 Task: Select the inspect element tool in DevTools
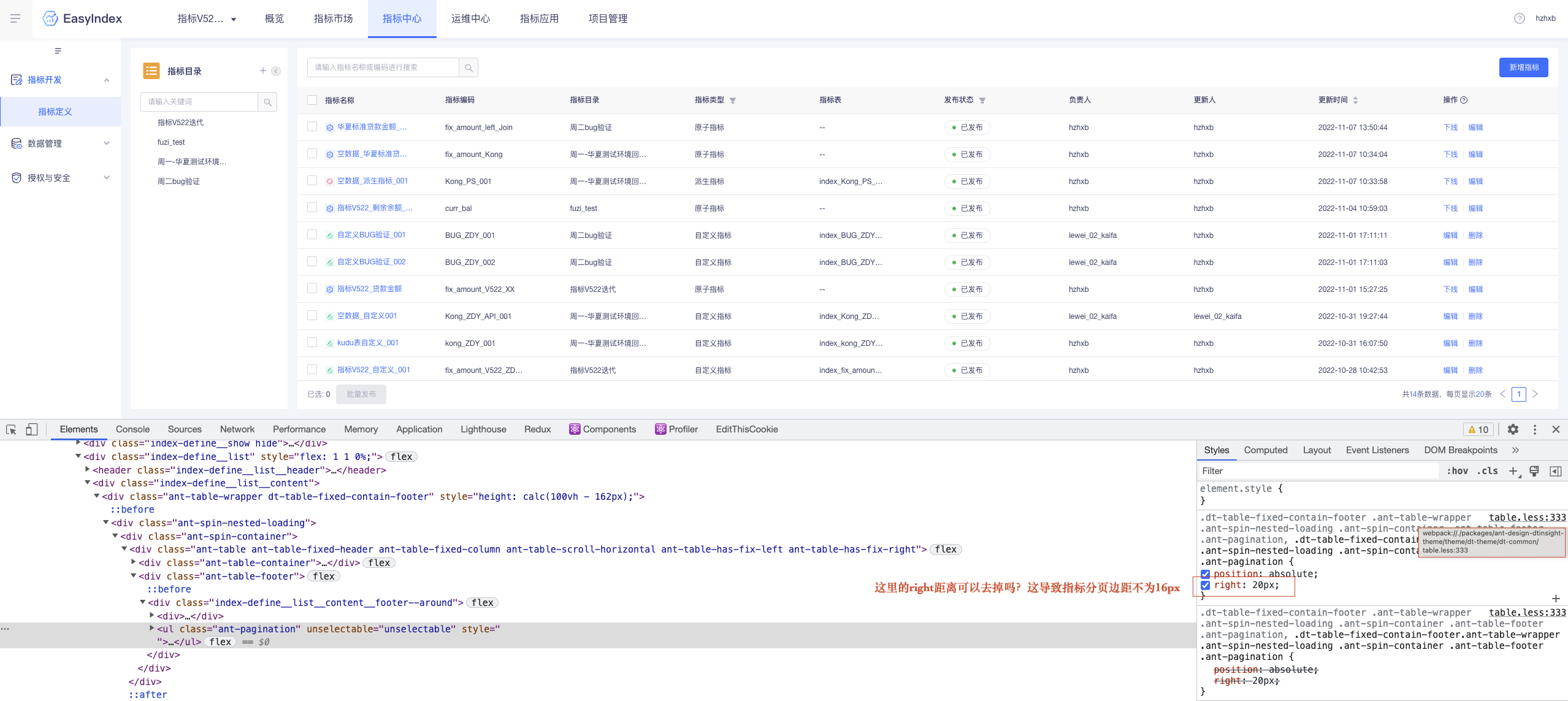tap(10, 429)
